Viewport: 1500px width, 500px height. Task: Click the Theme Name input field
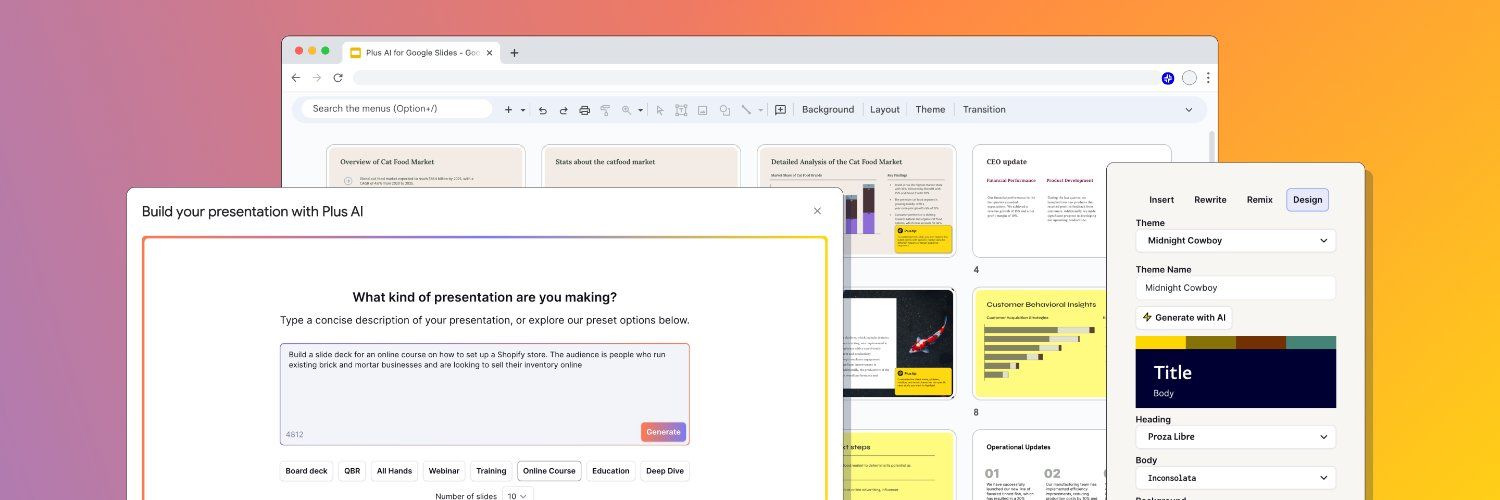[1236, 288]
